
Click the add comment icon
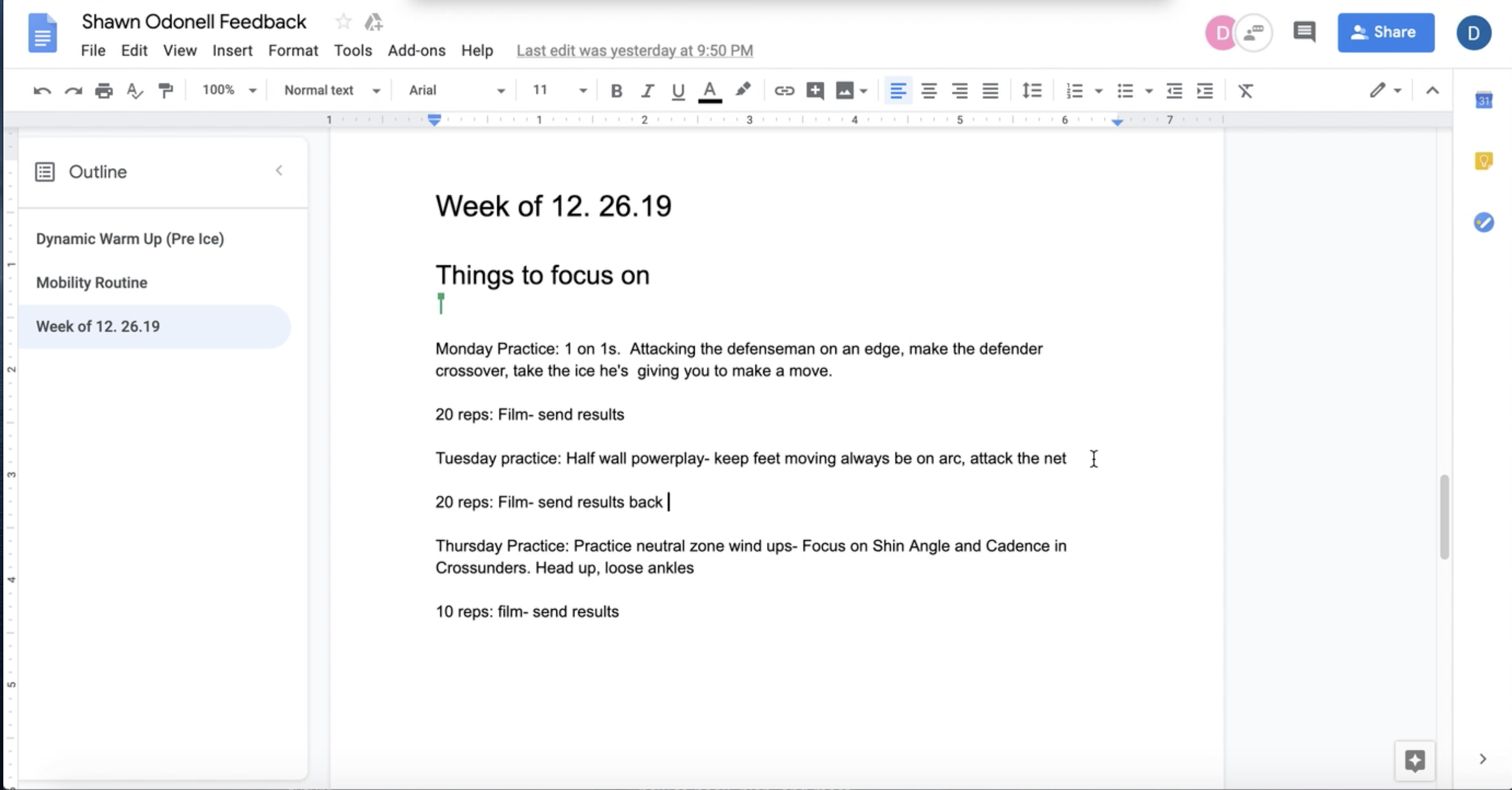pyautogui.click(x=814, y=90)
